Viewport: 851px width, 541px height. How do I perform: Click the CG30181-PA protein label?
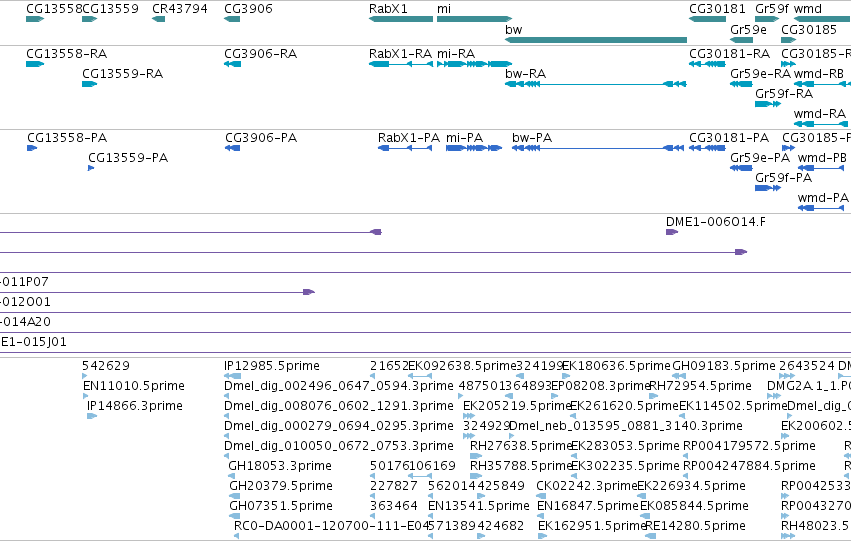729,138
